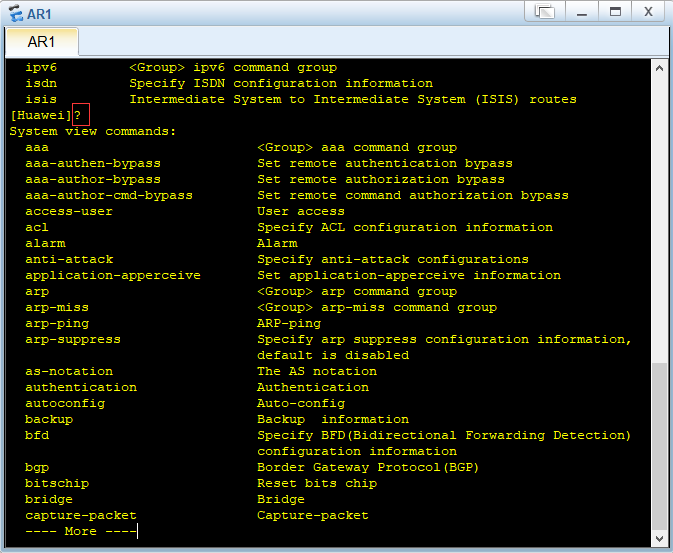This screenshot has width=673, height=553.
Task: Click 'Specify anti-attack configurations' description
Action: pyautogui.click(x=393, y=259)
